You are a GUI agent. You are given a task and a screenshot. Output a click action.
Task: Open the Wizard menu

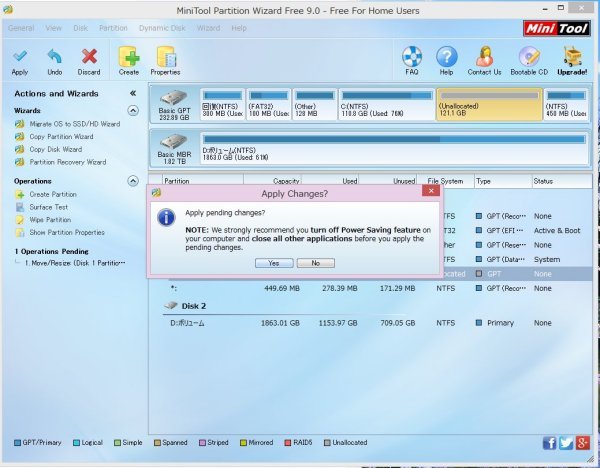pyautogui.click(x=209, y=28)
